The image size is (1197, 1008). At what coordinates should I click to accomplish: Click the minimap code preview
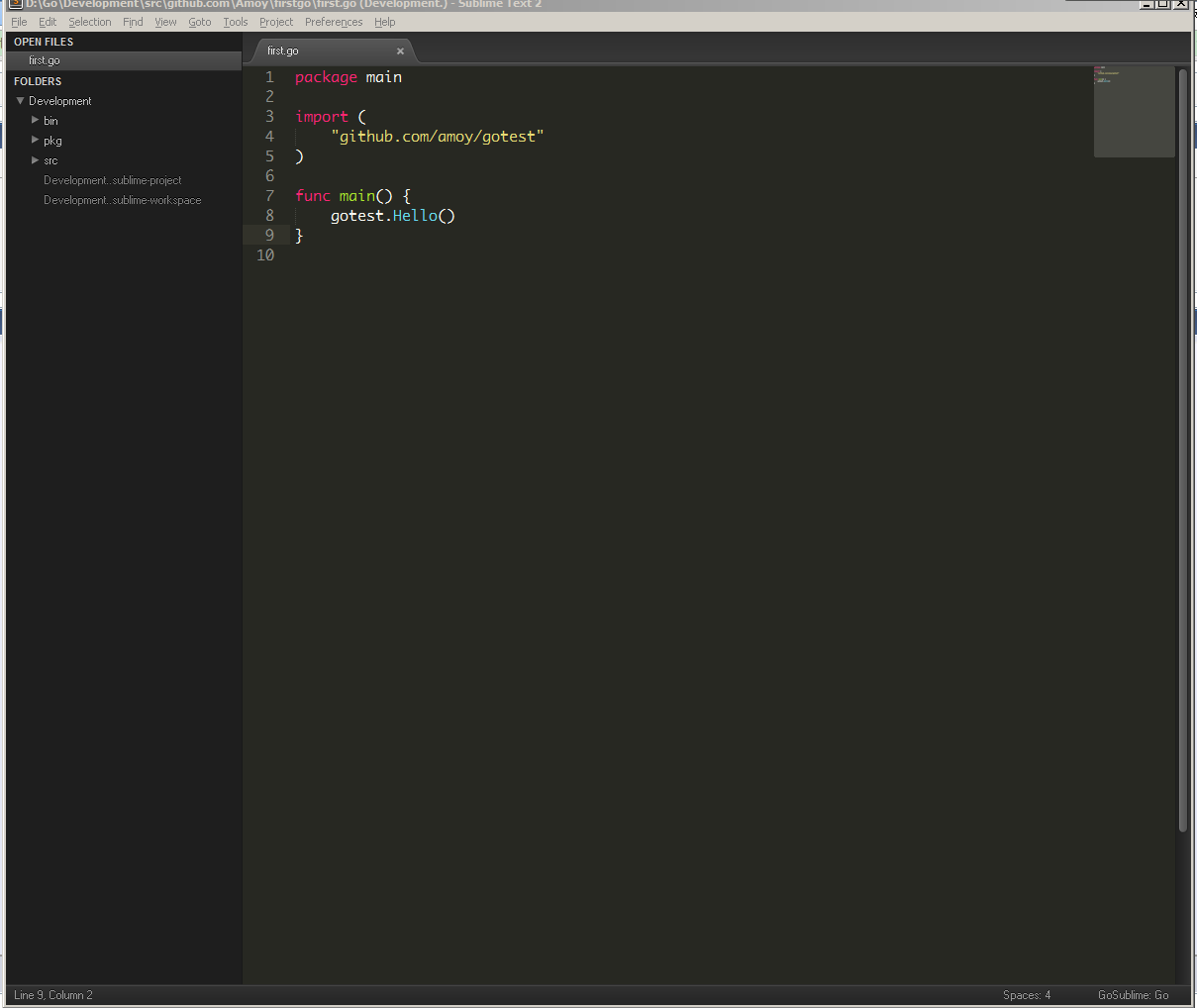click(1134, 111)
